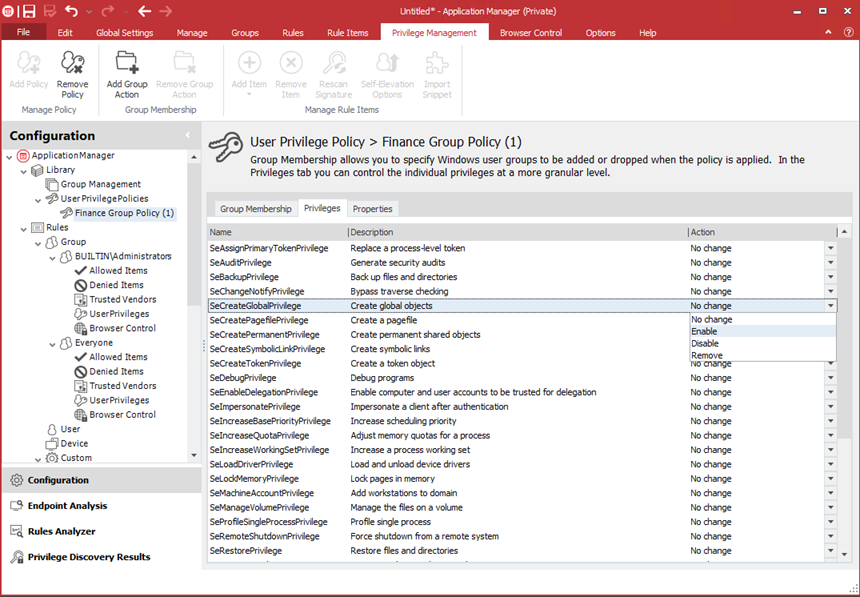Click the Undo arrow in title bar
Image resolution: width=860 pixels, height=597 pixels.
(x=71, y=11)
